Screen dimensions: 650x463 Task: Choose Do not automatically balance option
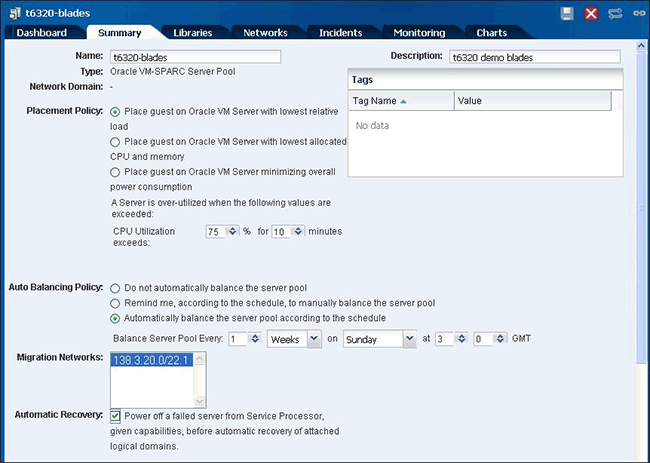point(115,288)
